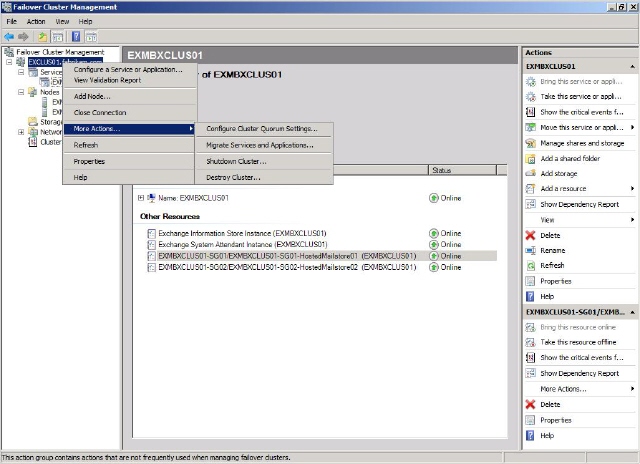The width and height of the screenshot is (640, 464).
Task: Click the Rename icon in Actions pane
Action: 530,251
